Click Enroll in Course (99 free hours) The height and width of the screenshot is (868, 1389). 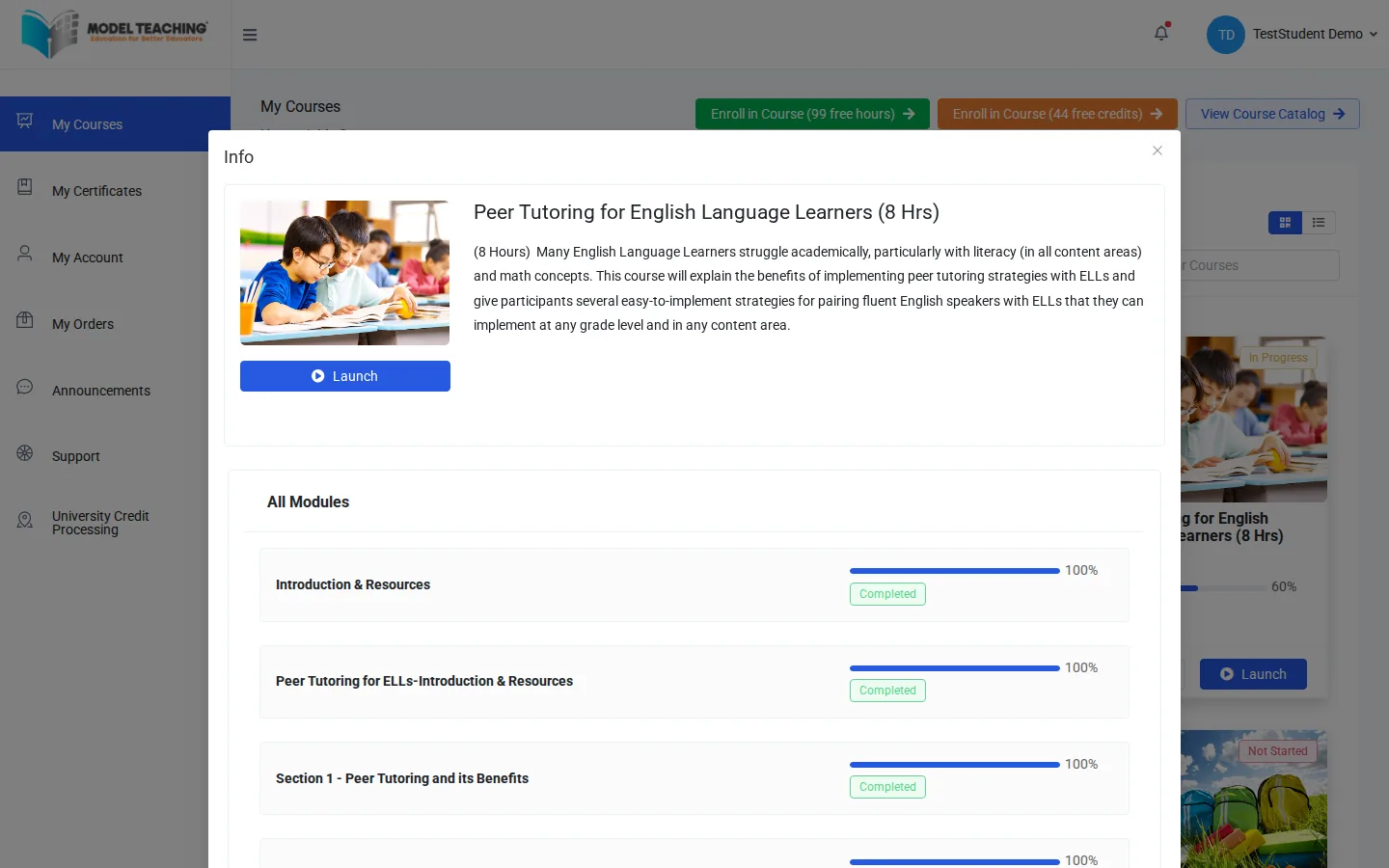click(812, 114)
